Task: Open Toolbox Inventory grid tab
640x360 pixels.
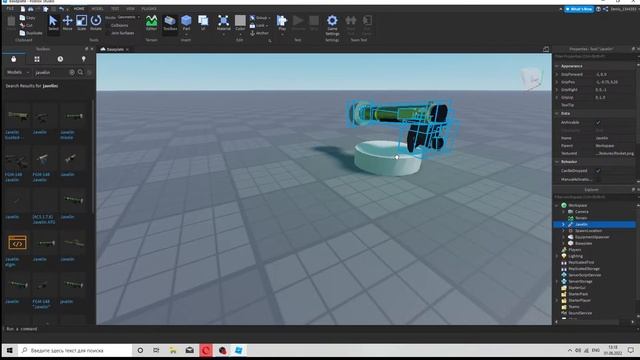Action: click(37, 59)
